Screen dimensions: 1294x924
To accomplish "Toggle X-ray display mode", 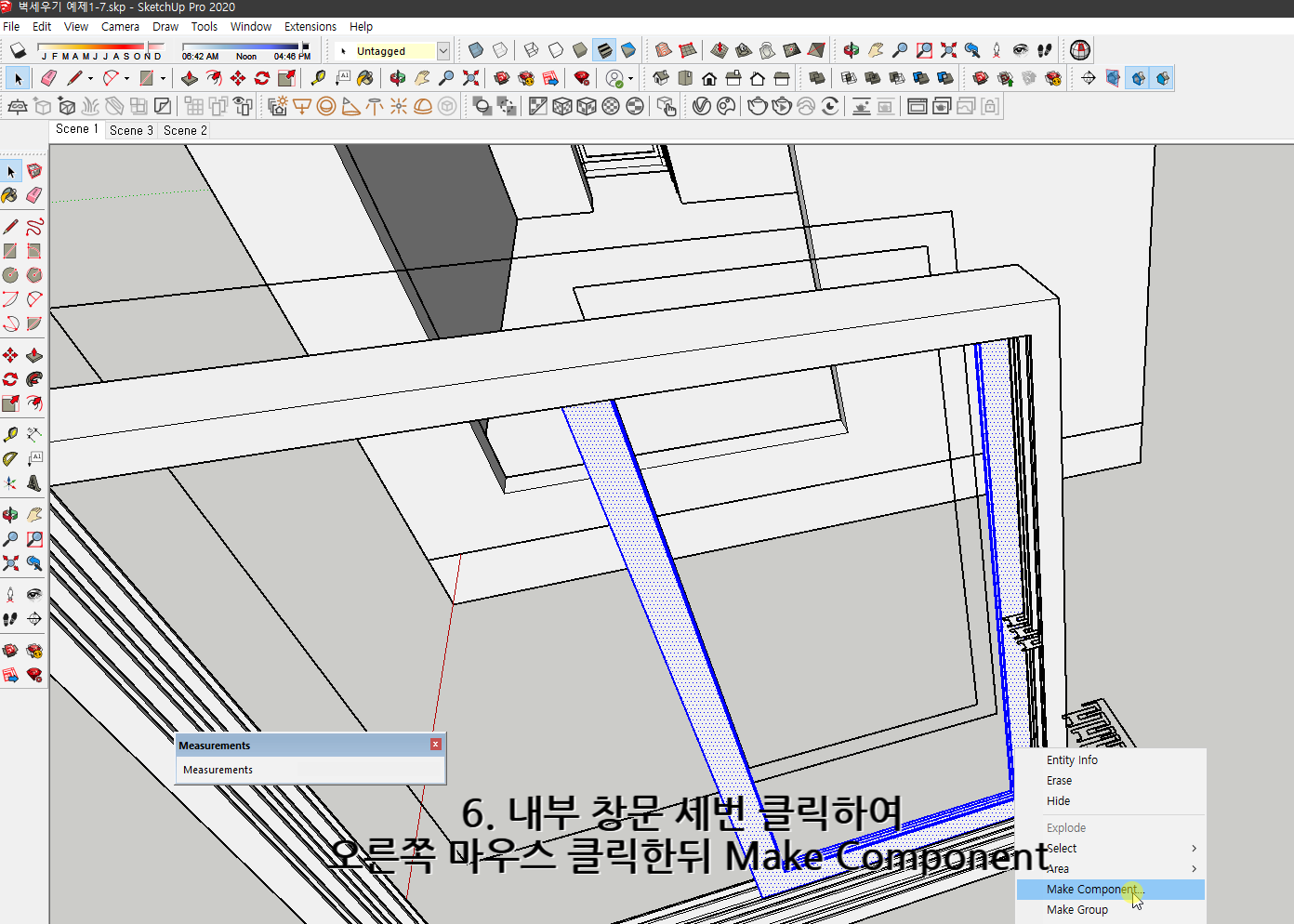I will point(476,50).
